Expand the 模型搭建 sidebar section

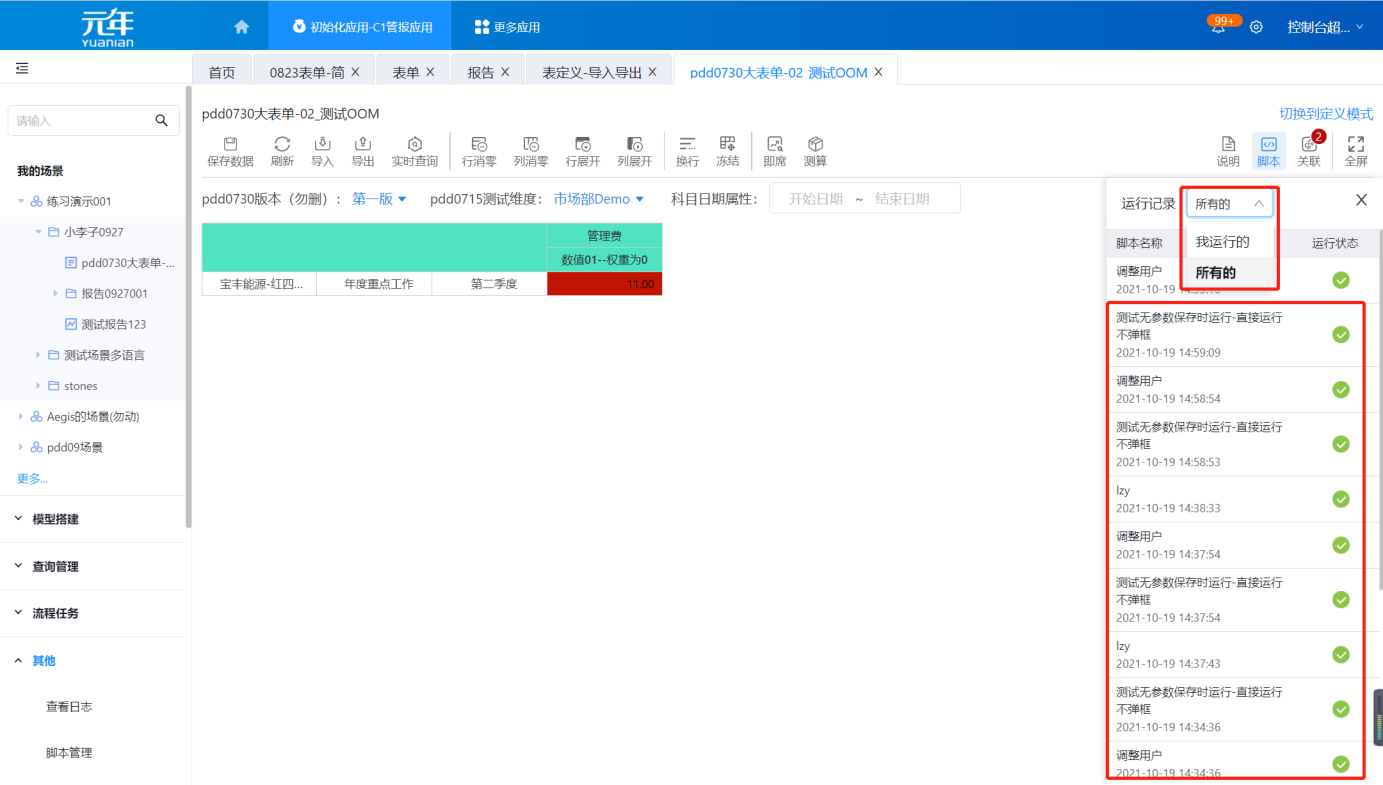click(x=55, y=519)
